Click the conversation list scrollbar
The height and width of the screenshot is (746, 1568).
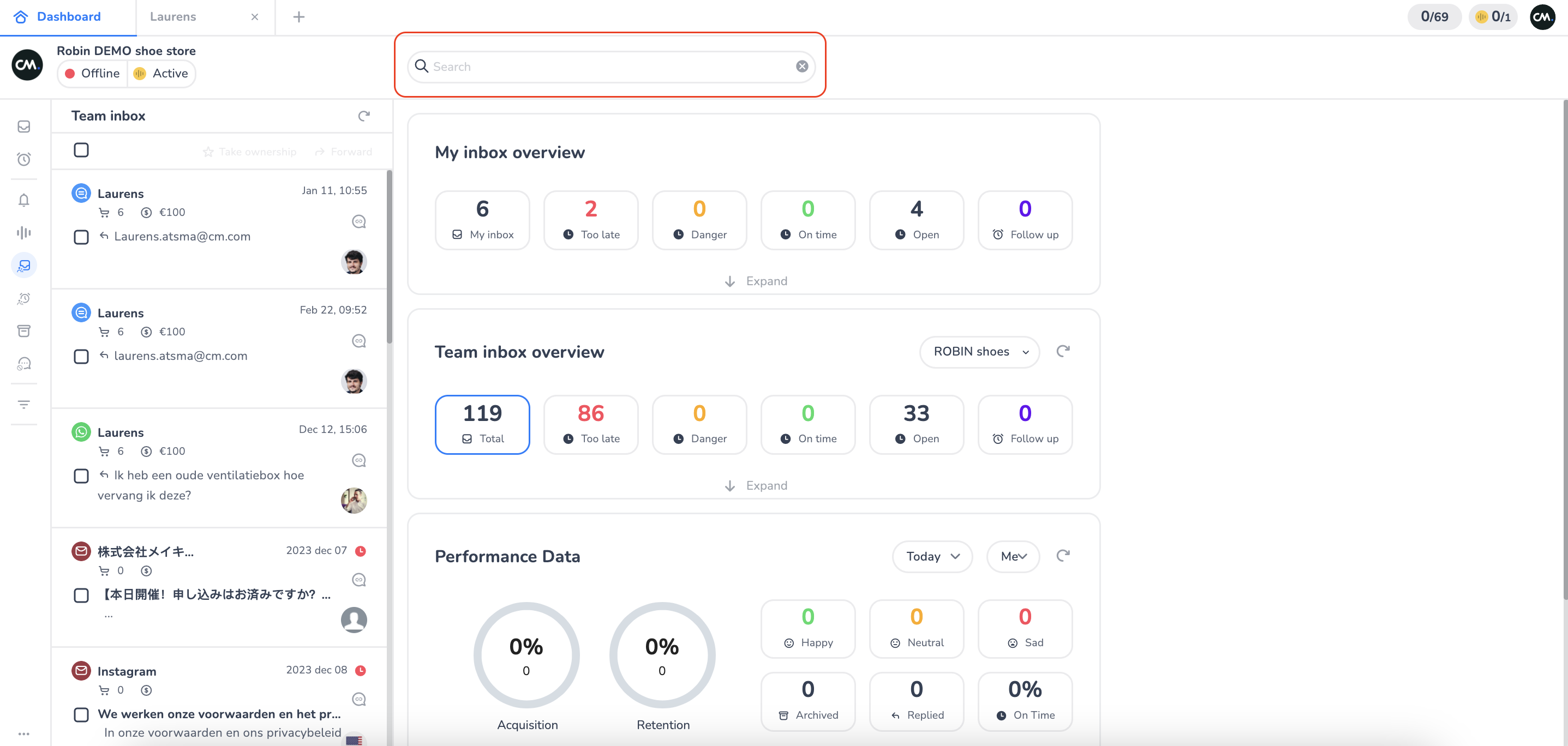pyautogui.click(x=389, y=256)
